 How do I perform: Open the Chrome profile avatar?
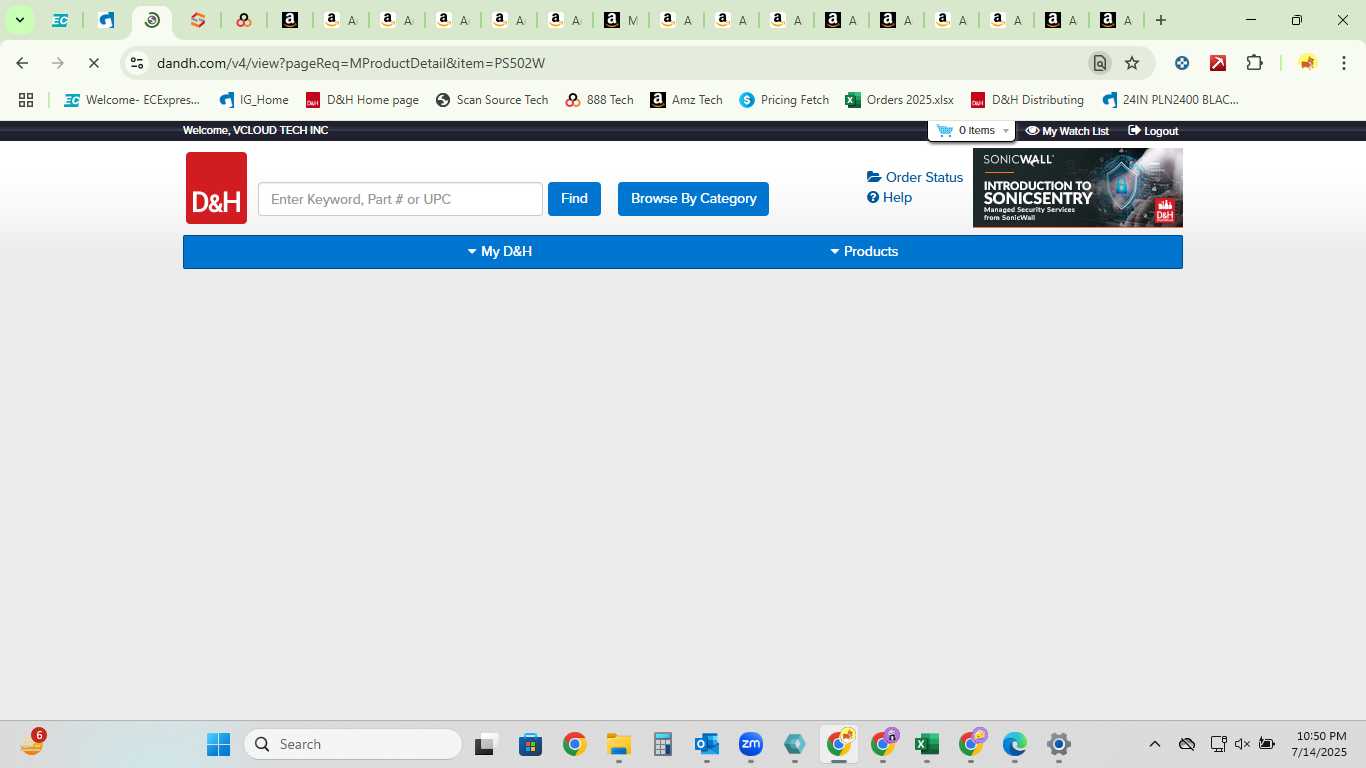[1307, 63]
